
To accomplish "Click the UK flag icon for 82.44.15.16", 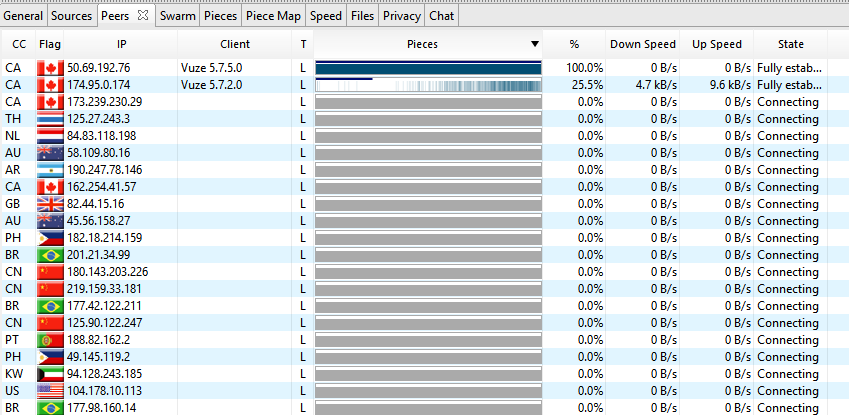I will (50, 204).
